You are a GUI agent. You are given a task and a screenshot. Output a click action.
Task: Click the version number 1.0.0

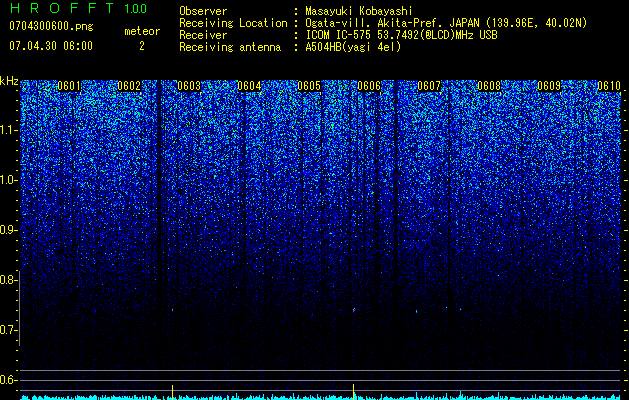coord(135,8)
